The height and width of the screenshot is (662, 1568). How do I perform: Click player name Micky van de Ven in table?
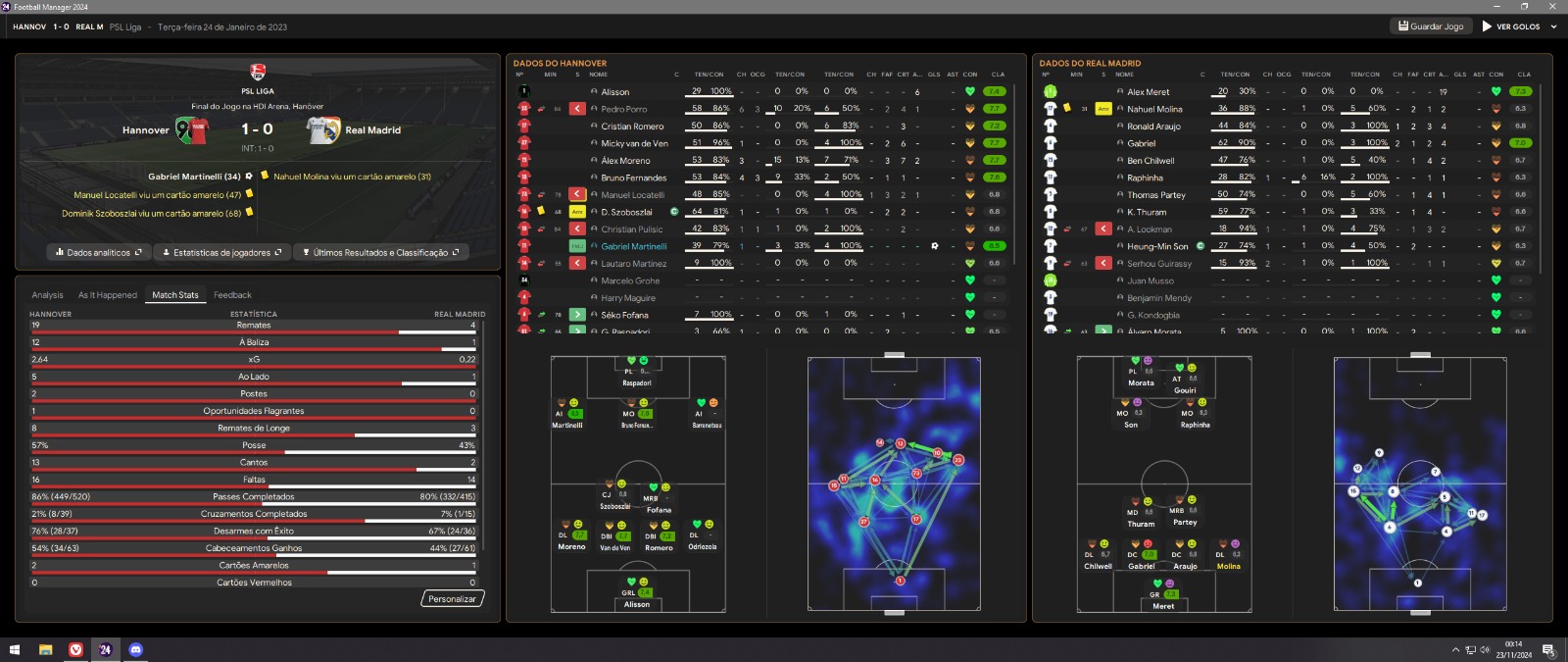pyautogui.click(x=634, y=143)
